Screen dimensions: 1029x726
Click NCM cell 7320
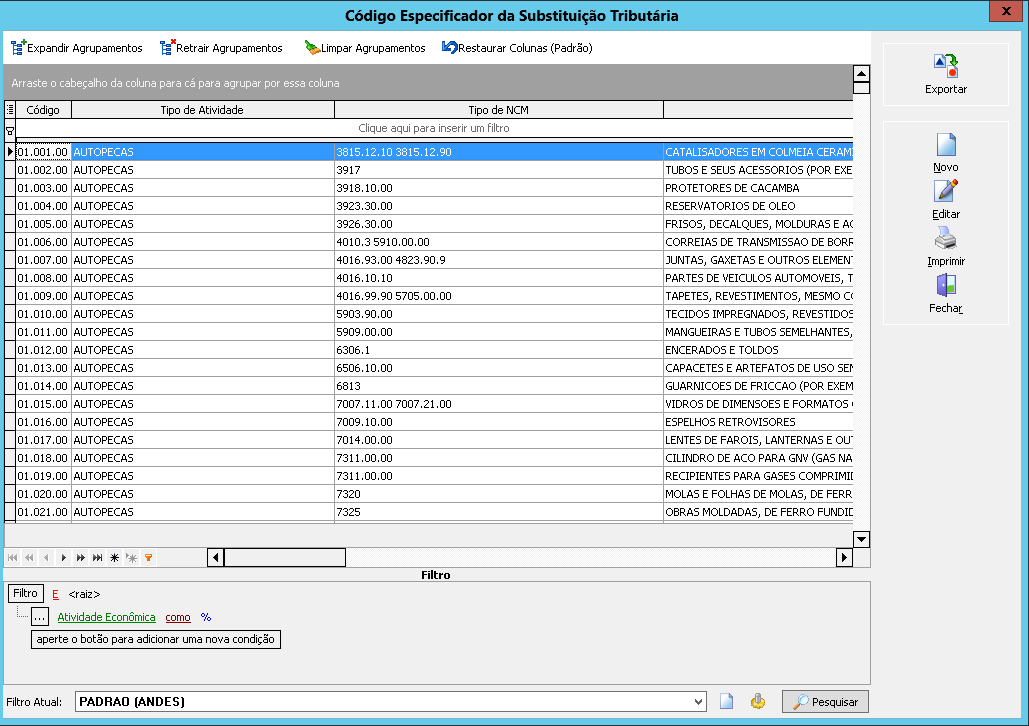tap(499, 494)
